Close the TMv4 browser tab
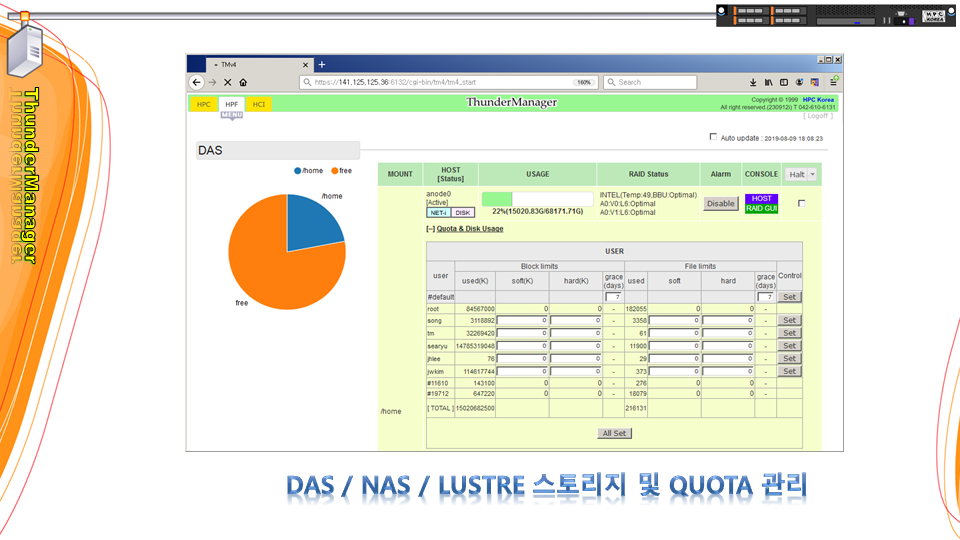Image resolution: width=960 pixels, height=540 pixels. pyautogui.click(x=306, y=65)
